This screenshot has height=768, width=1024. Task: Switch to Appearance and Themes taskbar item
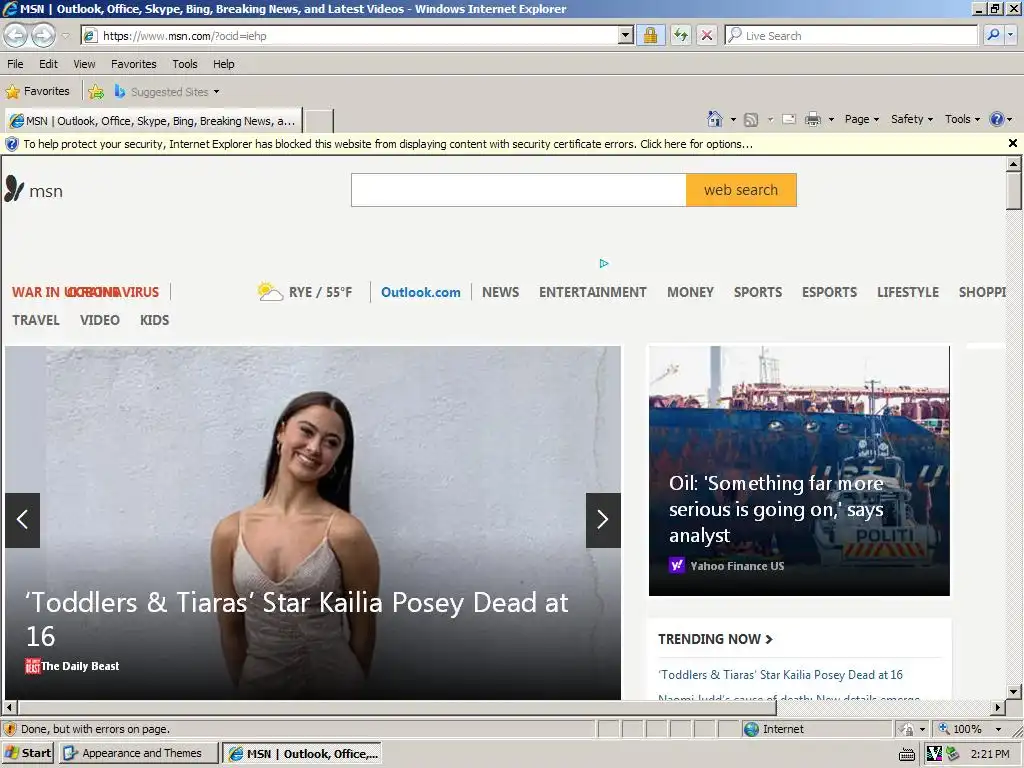139,753
